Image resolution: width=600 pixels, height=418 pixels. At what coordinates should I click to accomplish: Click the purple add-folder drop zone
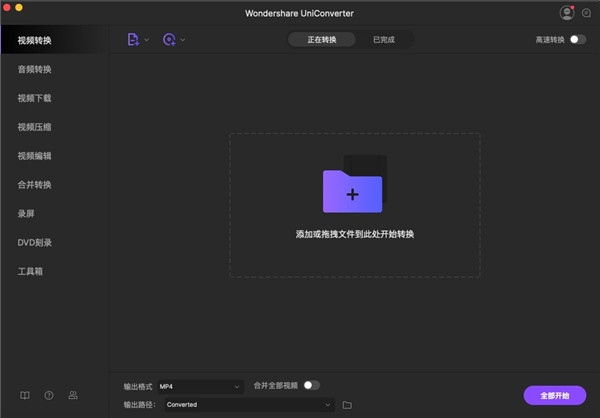coord(352,190)
